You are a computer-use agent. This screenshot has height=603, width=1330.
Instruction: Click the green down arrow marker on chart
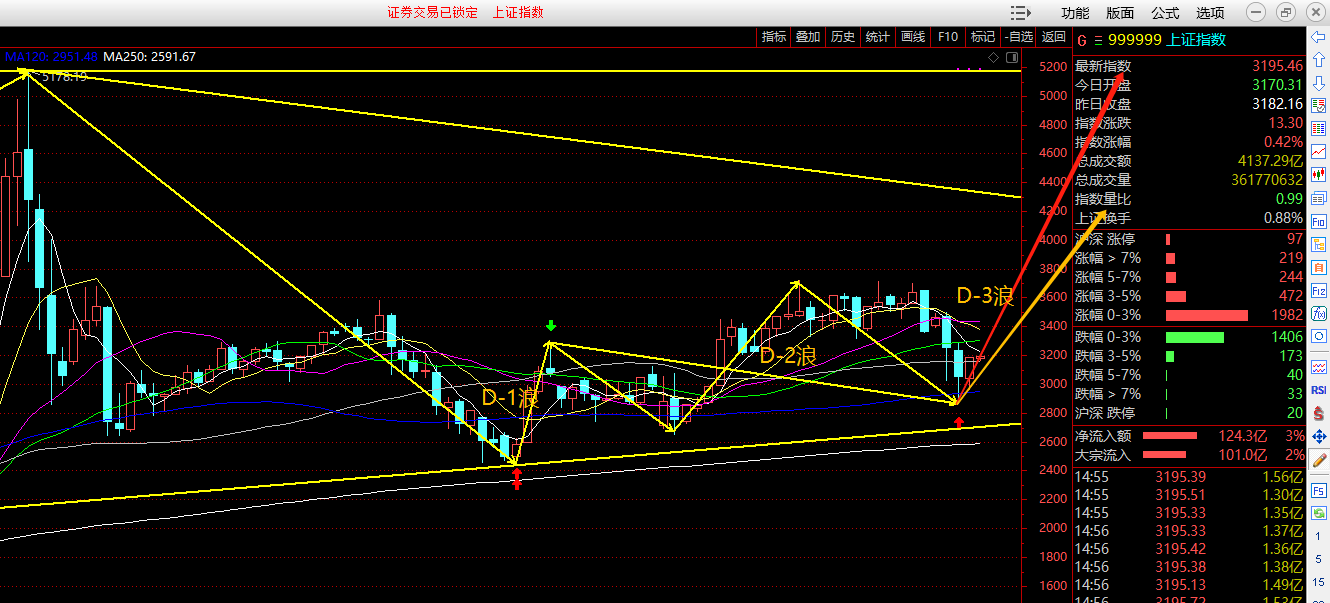tap(550, 326)
